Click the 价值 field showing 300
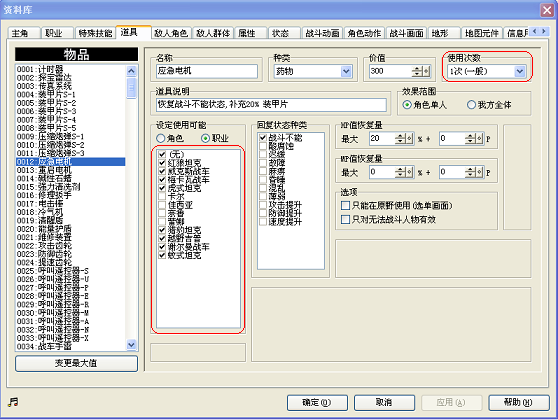This screenshot has height=420, width=558. pos(390,71)
